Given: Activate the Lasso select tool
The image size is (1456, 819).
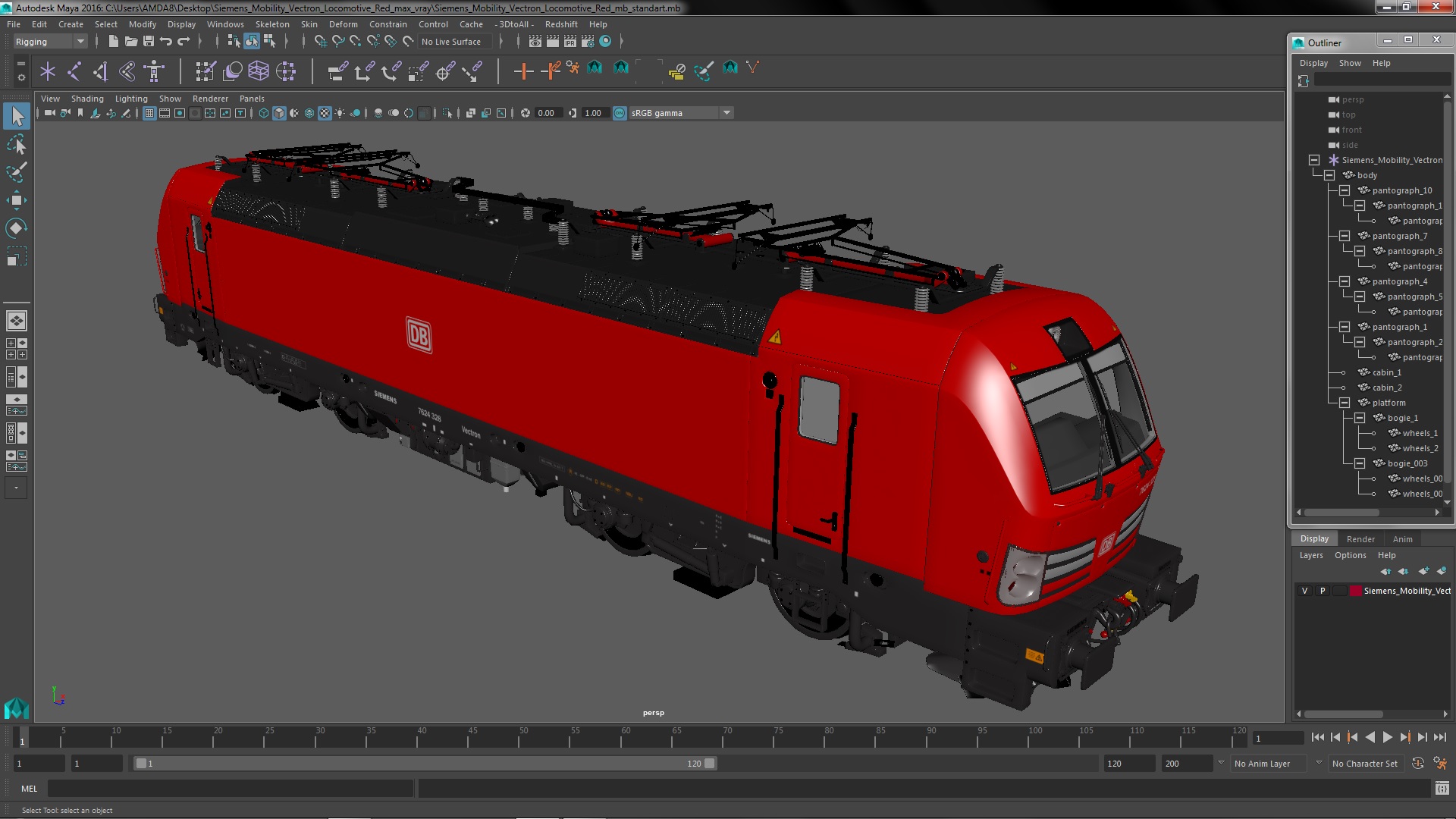Looking at the screenshot, I should coord(17,144).
